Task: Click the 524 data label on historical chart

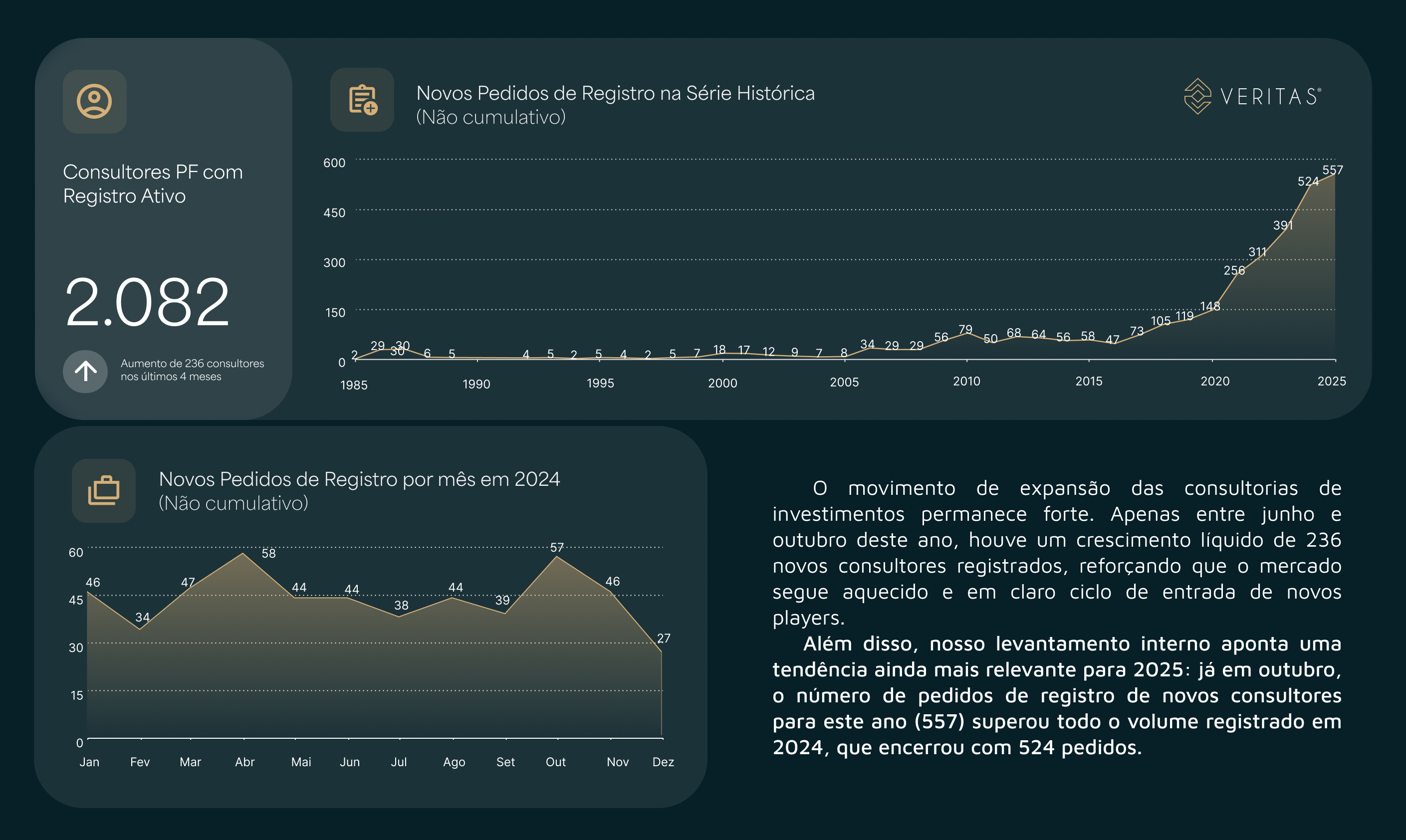Action: coord(1308,181)
